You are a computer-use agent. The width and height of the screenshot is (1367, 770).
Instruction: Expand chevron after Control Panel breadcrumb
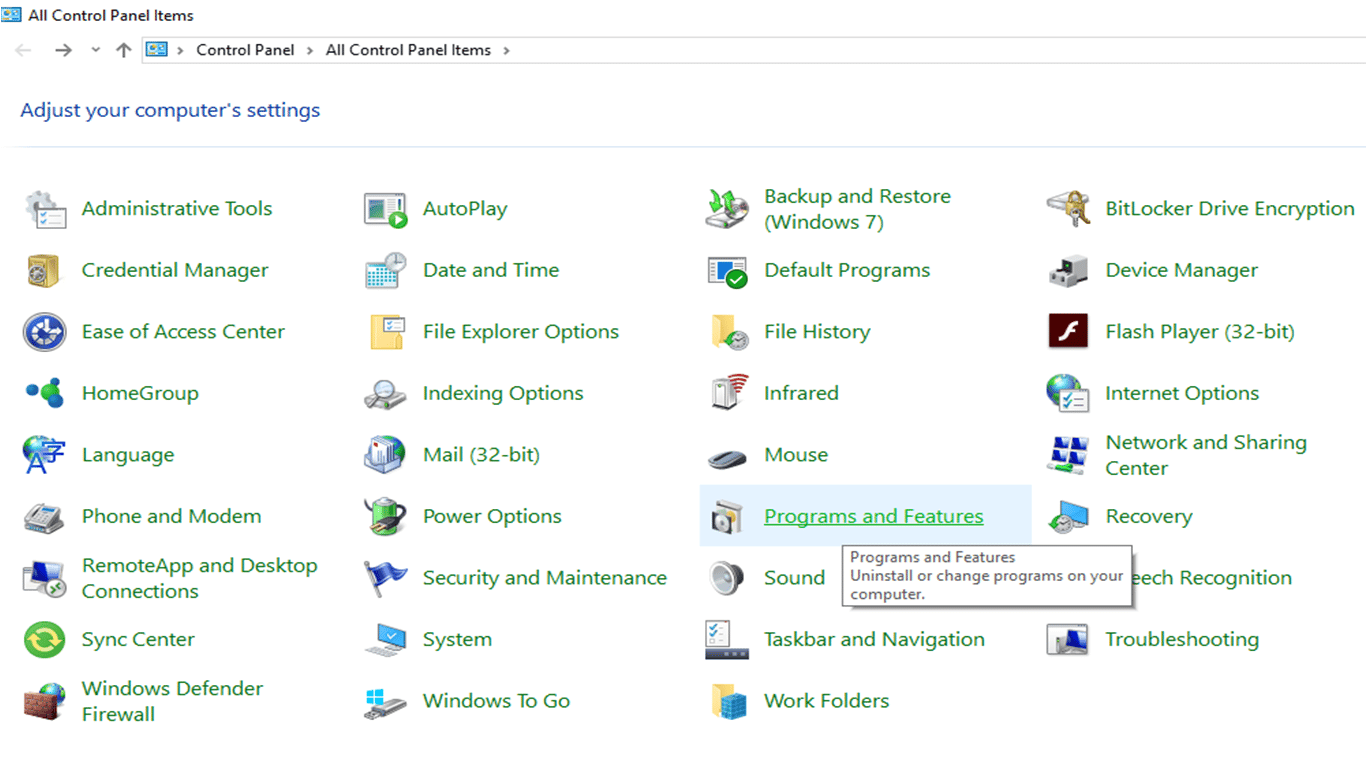tap(310, 50)
